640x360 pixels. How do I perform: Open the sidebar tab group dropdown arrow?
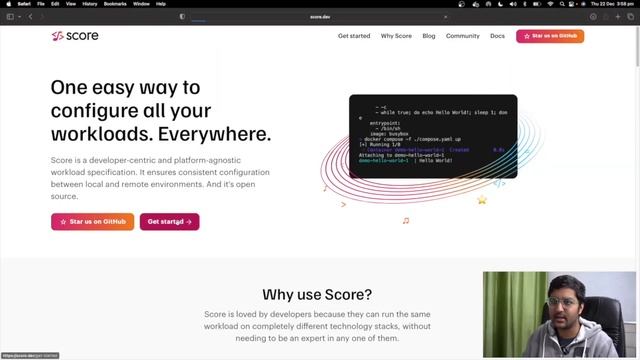click(x=19, y=17)
